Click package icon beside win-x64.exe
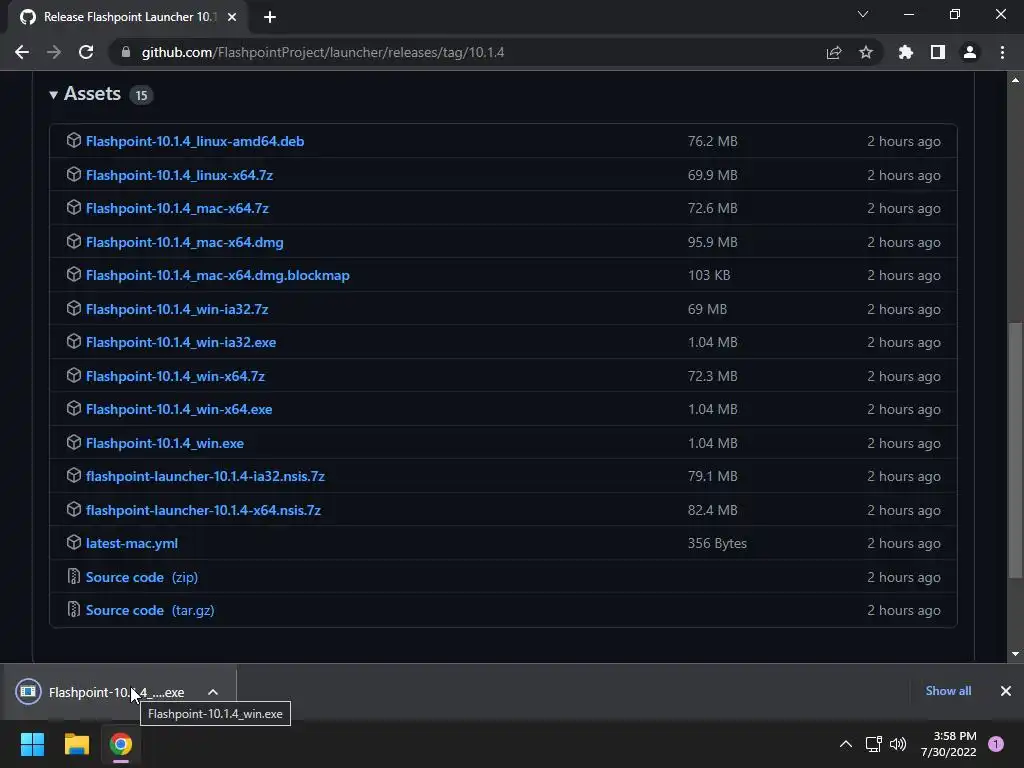The height and width of the screenshot is (768, 1024). pos(74,409)
